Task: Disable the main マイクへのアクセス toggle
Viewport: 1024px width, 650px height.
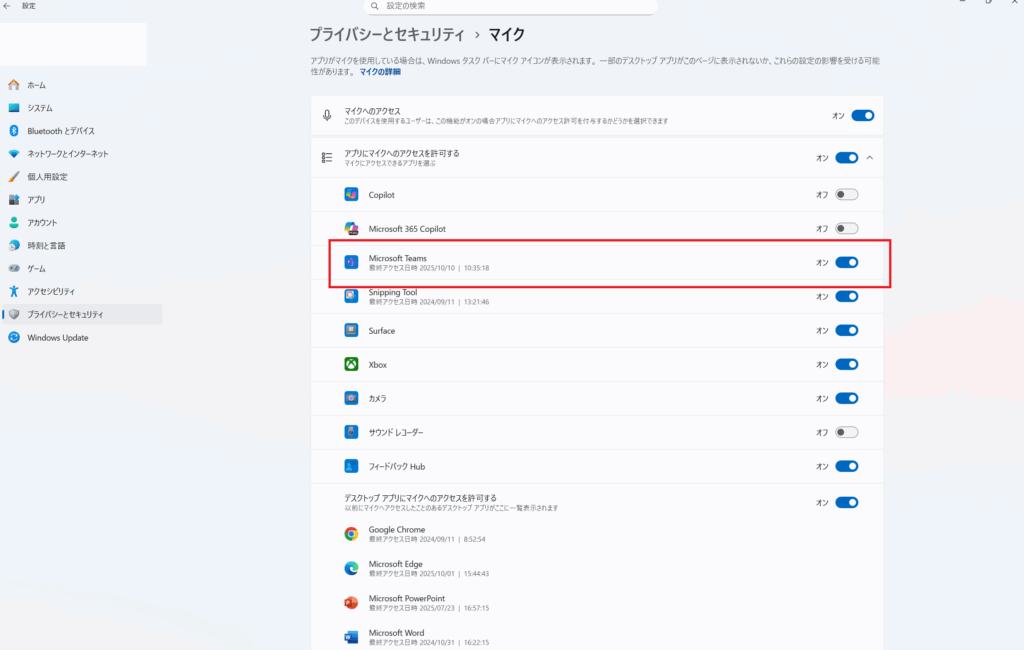Action: point(862,115)
